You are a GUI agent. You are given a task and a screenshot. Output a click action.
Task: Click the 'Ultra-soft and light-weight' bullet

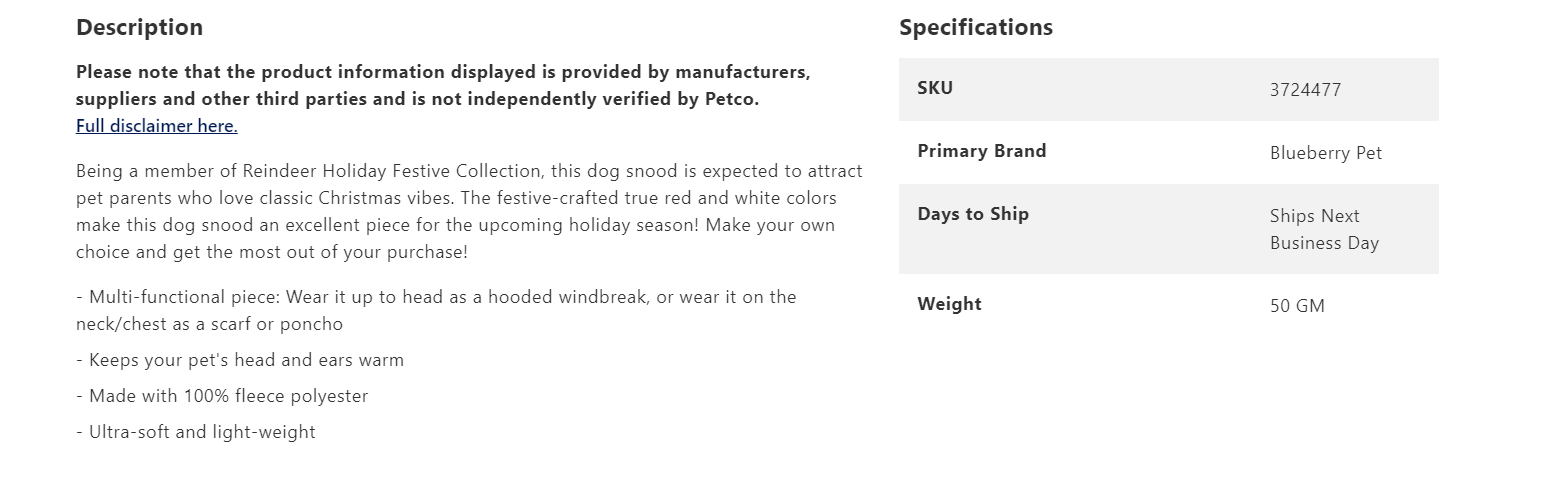tap(202, 432)
